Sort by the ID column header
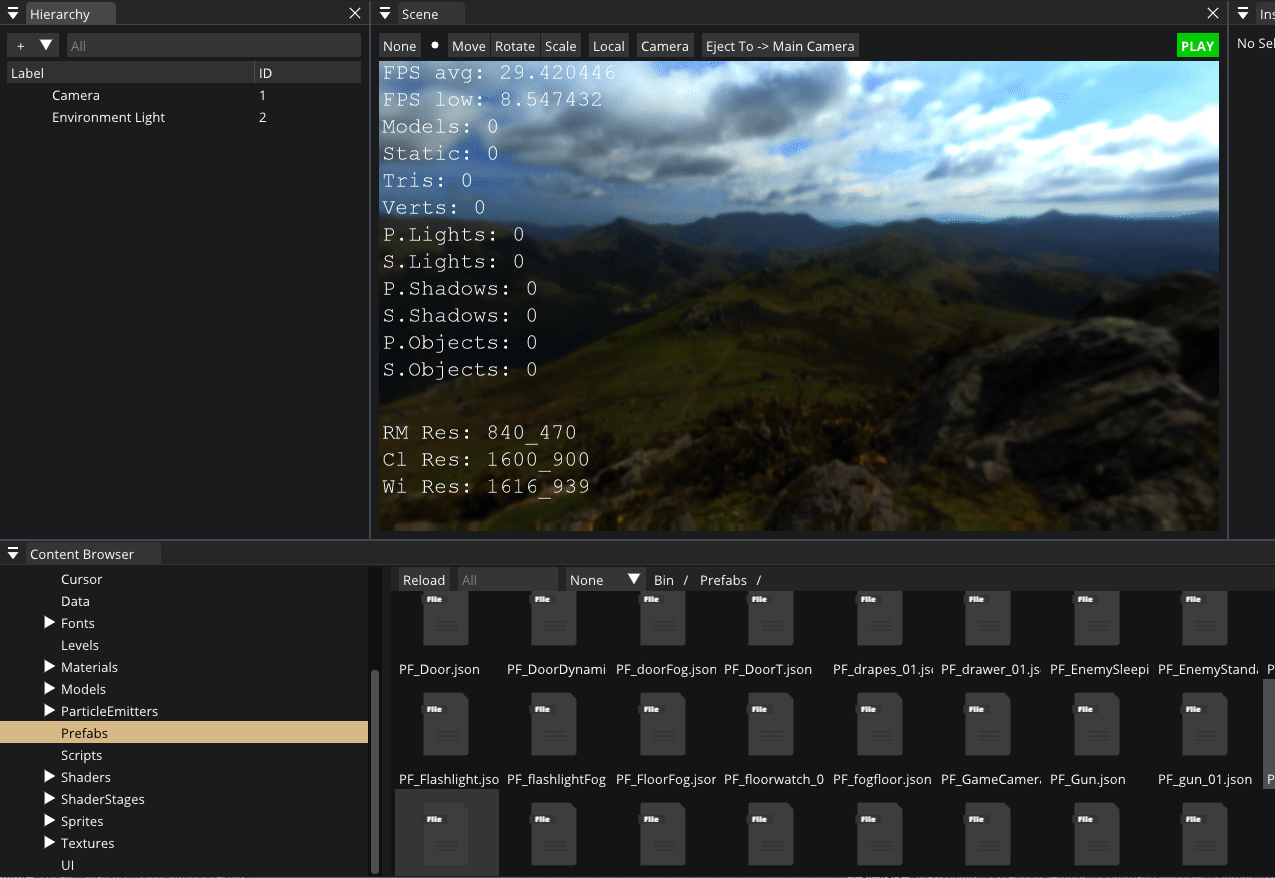Image resolution: width=1275 pixels, height=878 pixels. [308, 72]
